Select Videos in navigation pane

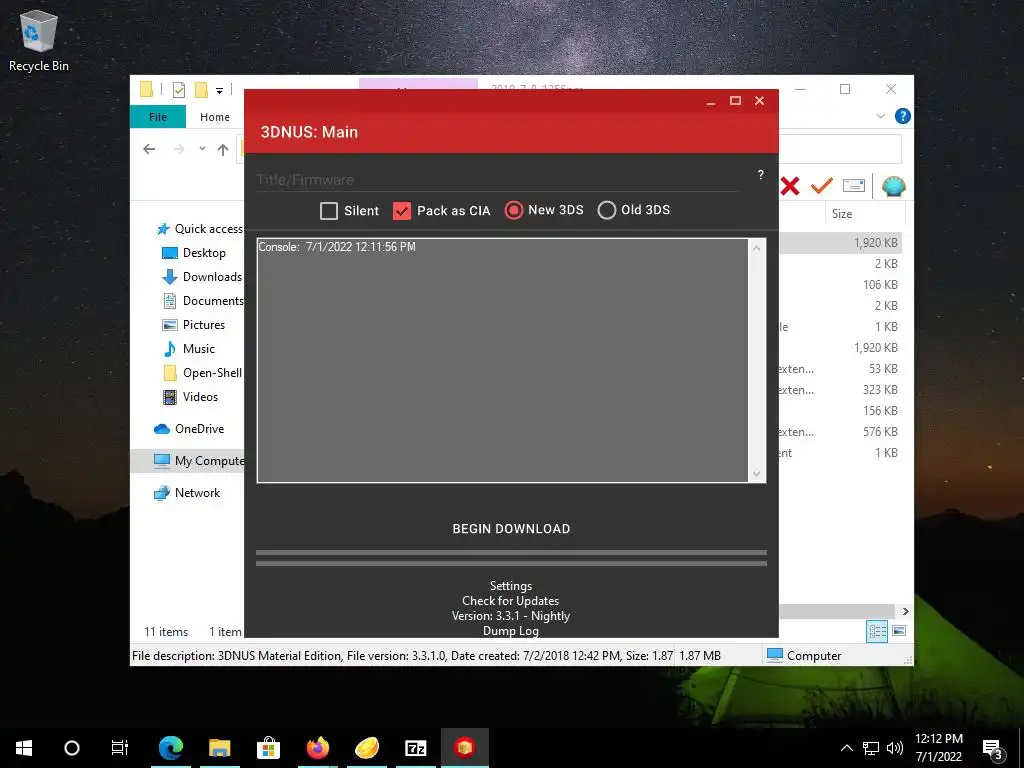[x=190, y=397]
